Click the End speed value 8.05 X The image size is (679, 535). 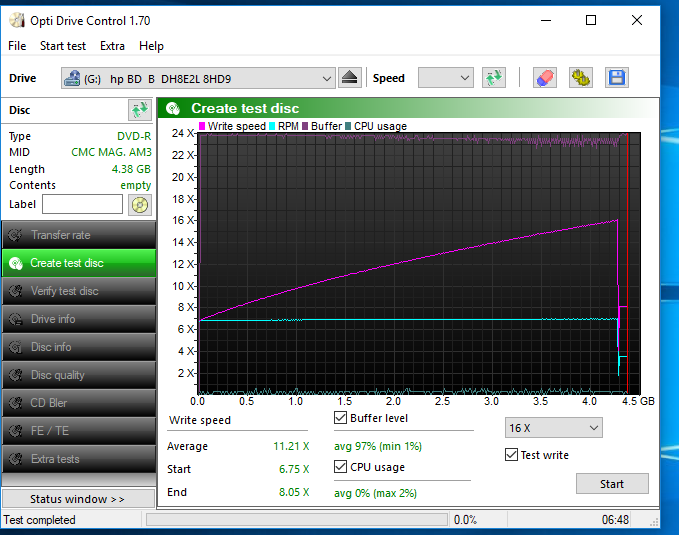[294, 492]
